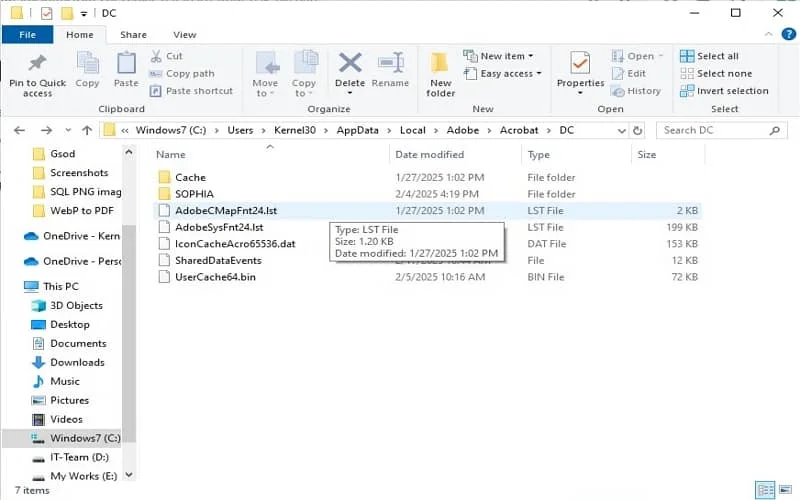Click the blue Help question icon

pos(788,34)
